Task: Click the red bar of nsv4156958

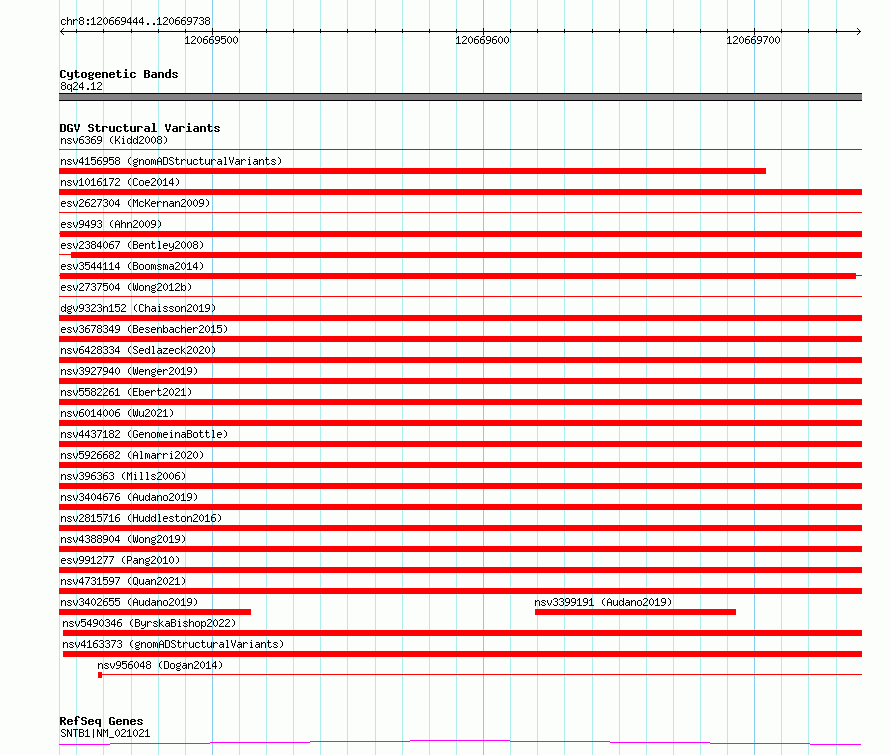Action: [413, 171]
